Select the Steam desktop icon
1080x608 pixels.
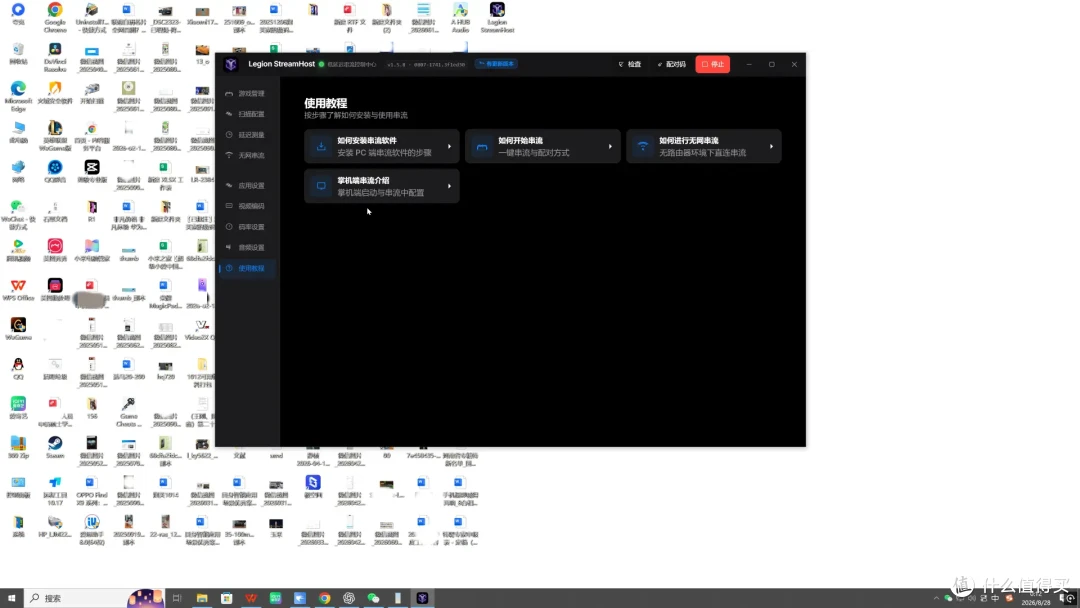pos(54,447)
